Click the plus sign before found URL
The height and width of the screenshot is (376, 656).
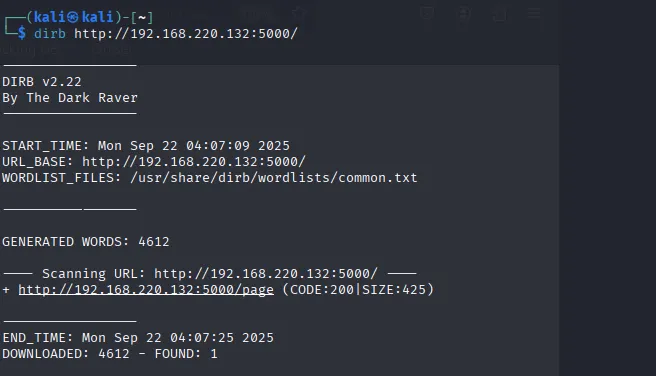[x=6, y=289]
